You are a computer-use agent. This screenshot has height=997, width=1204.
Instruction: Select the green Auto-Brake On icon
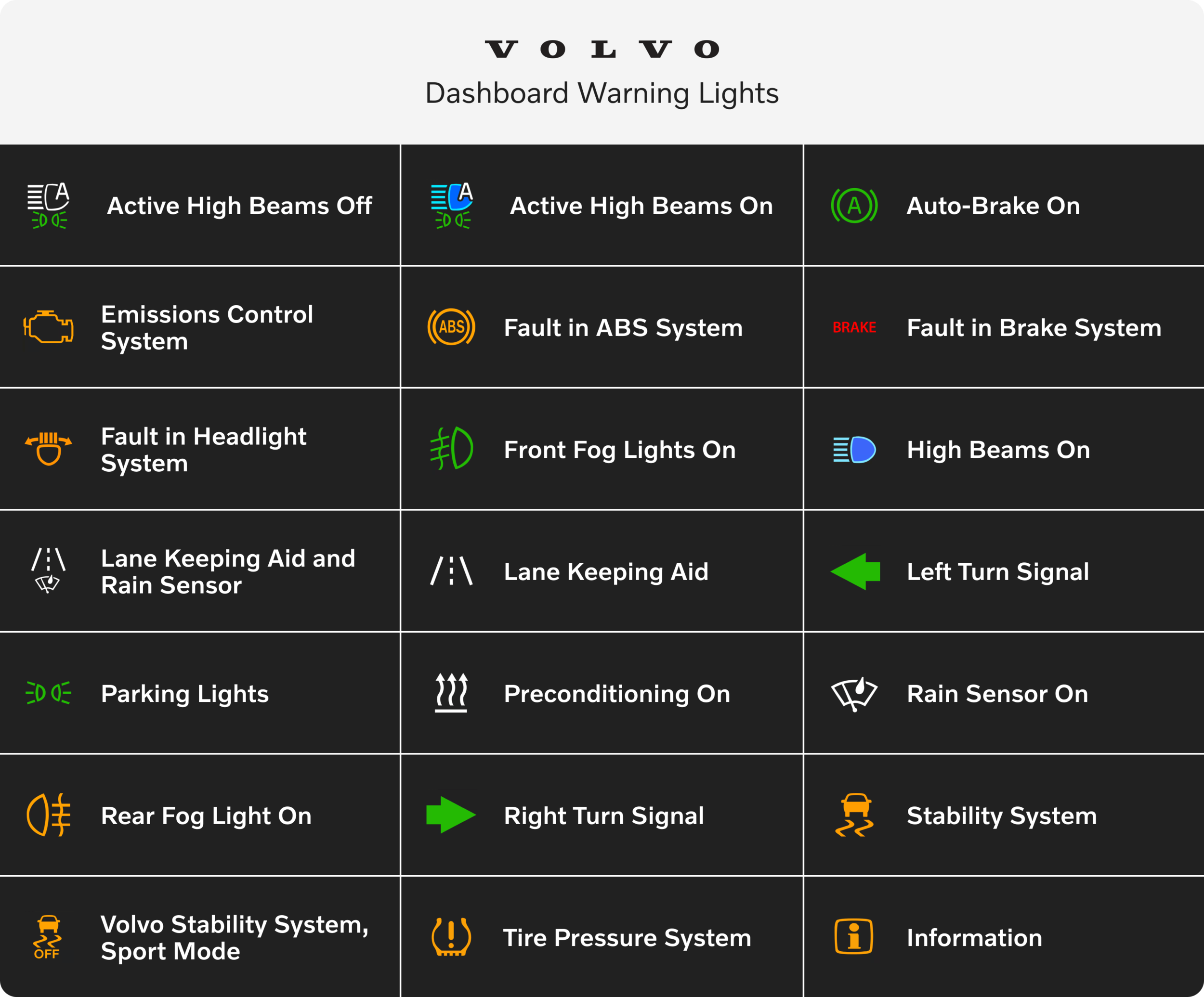[854, 205]
